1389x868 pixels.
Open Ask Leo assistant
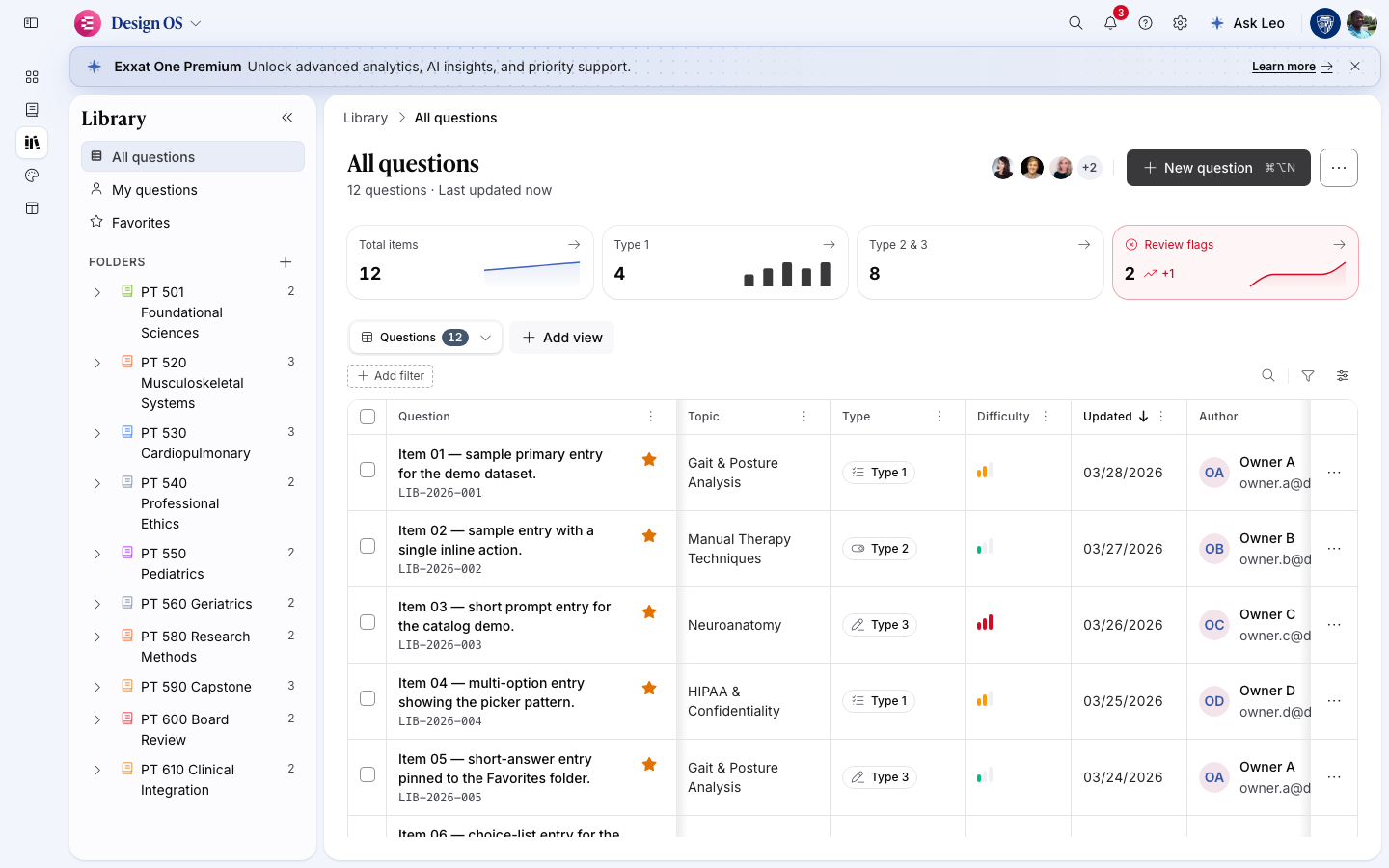coord(1247,23)
